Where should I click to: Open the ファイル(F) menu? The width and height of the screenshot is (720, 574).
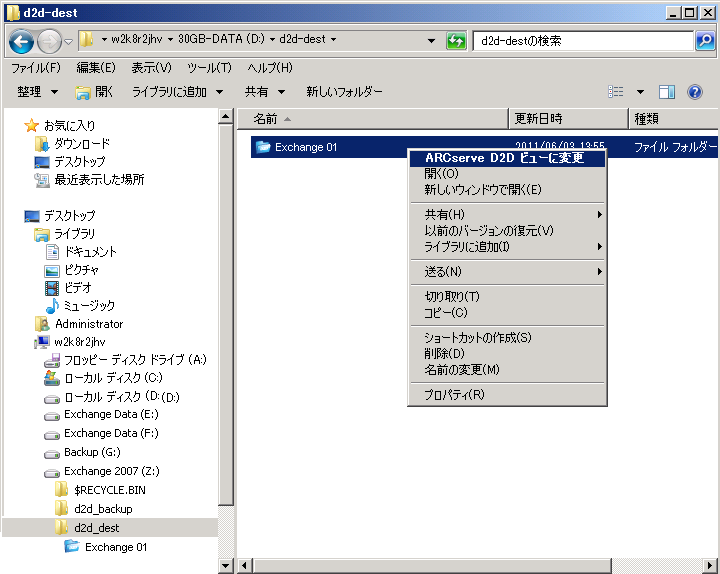(x=36, y=68)
